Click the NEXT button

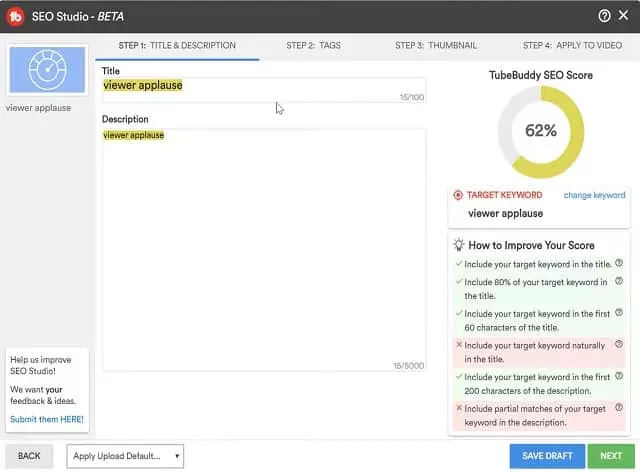(x=611, y=456)
